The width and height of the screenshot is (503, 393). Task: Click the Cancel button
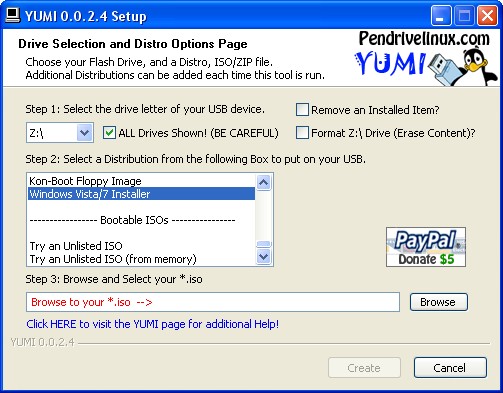tap(450, 368)
